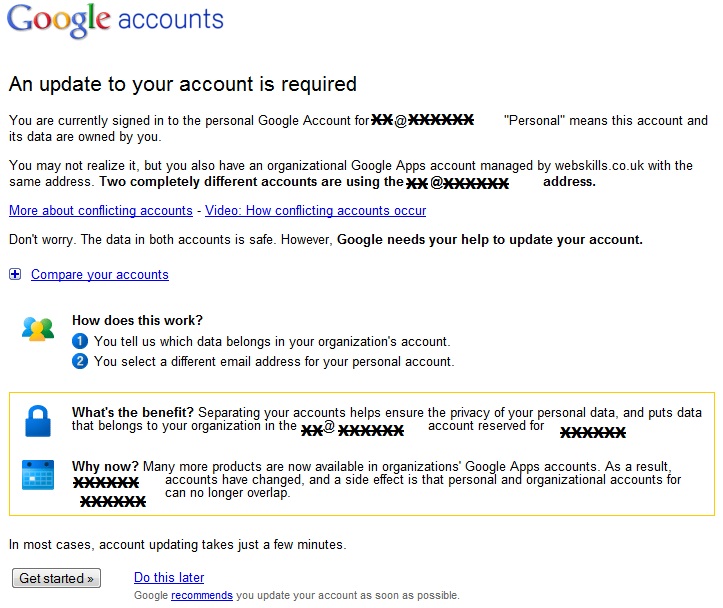723x608 pixels.
Task: Click the redacted email after Google Account for
Action: point(422,120)
